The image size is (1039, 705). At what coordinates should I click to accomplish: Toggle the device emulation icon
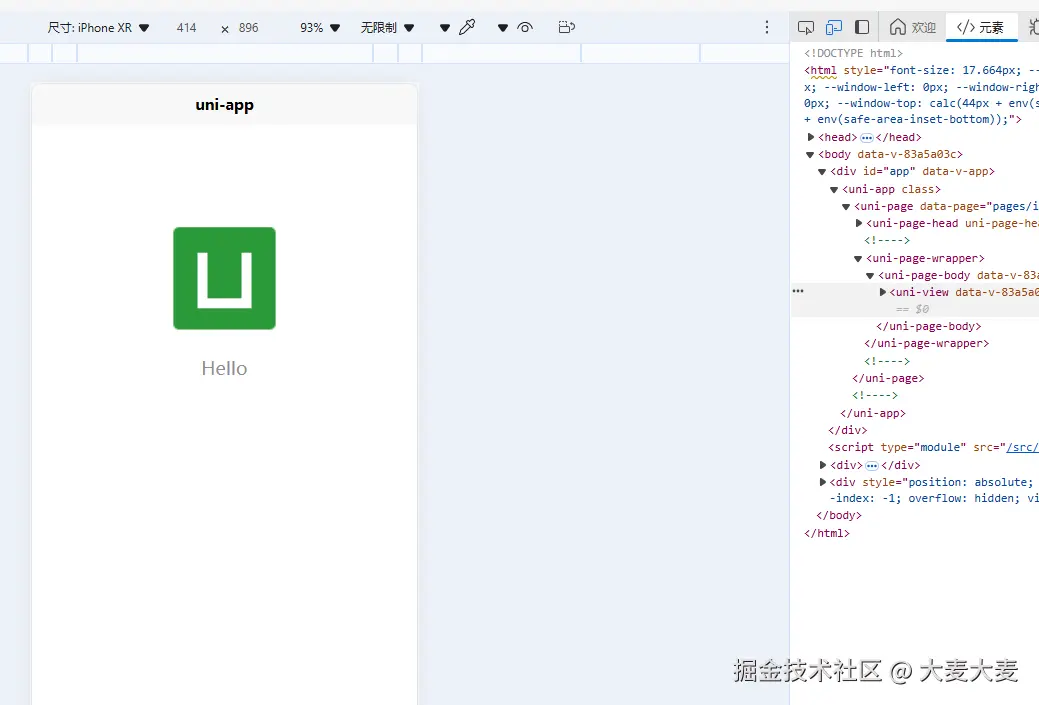click(834, 27)
